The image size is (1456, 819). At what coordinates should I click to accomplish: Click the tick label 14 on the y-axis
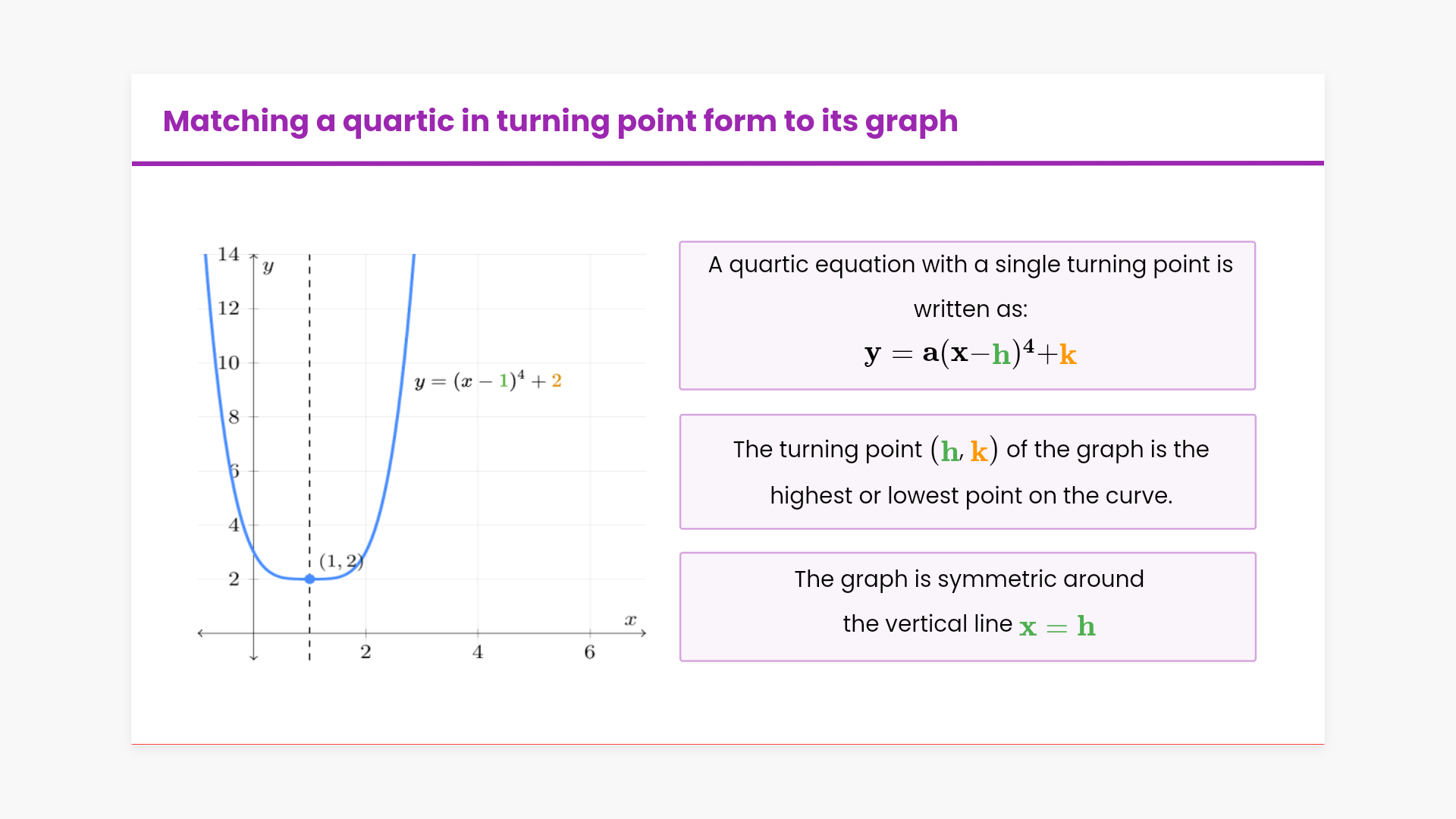click(228, 254)
